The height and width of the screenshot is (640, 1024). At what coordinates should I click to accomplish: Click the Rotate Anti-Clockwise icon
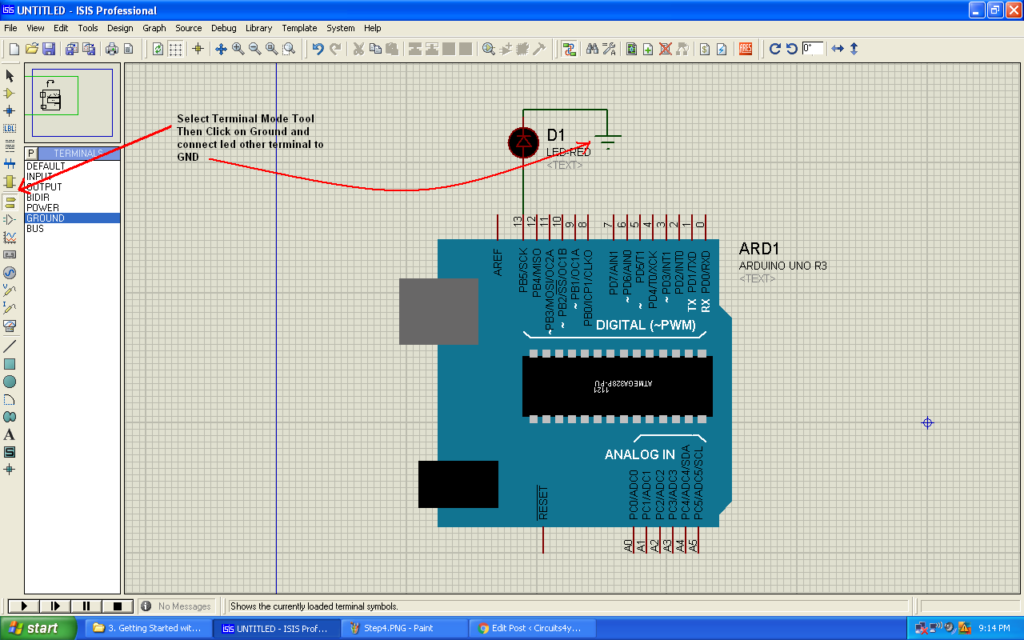coord(792,49)
